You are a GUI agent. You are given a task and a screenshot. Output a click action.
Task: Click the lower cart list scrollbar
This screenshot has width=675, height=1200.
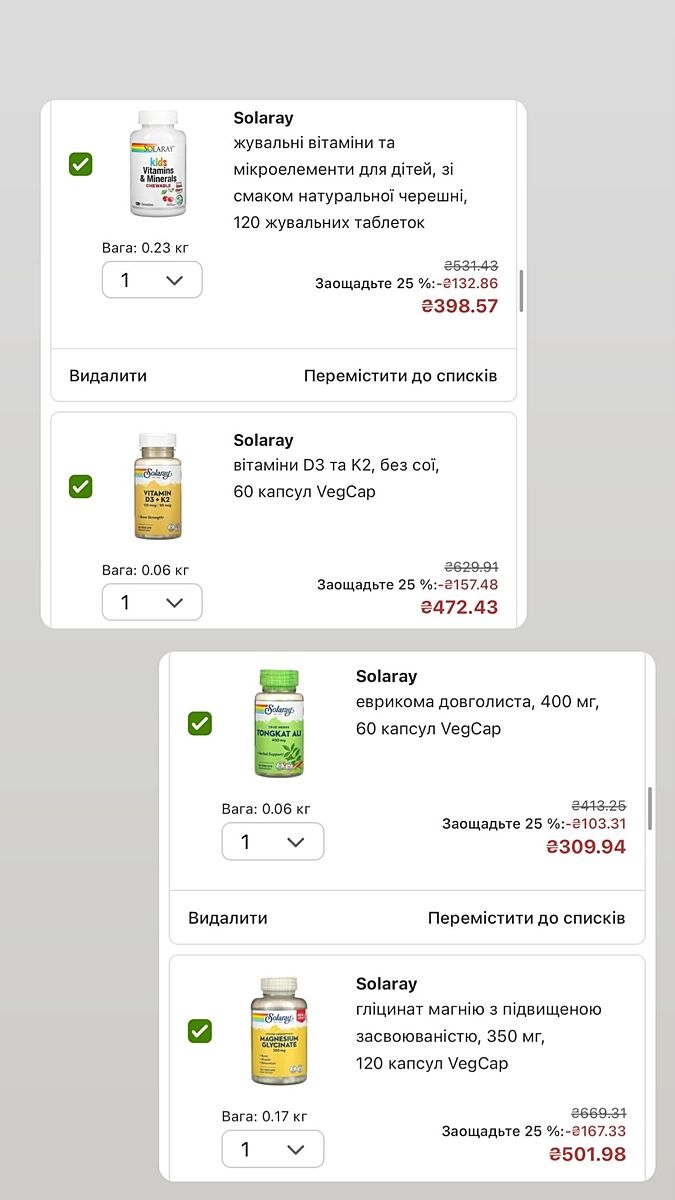[x=650, y=808]
